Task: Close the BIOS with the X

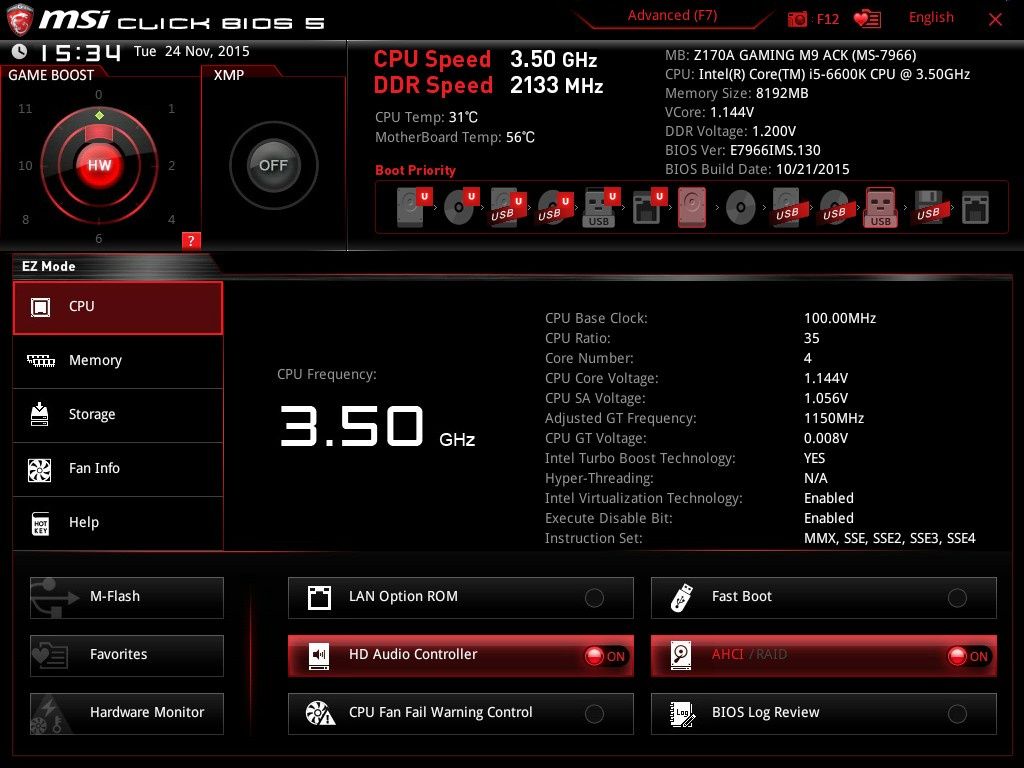Action: (995, 20)
